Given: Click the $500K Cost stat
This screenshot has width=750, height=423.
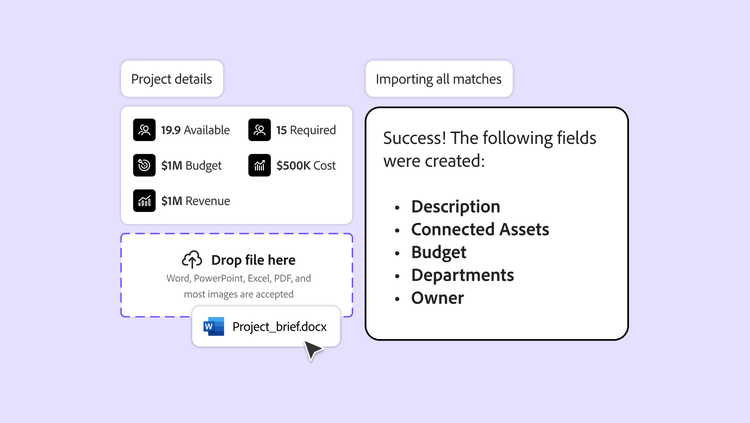Looking at the screenshot, I should (x=306, y=165).
